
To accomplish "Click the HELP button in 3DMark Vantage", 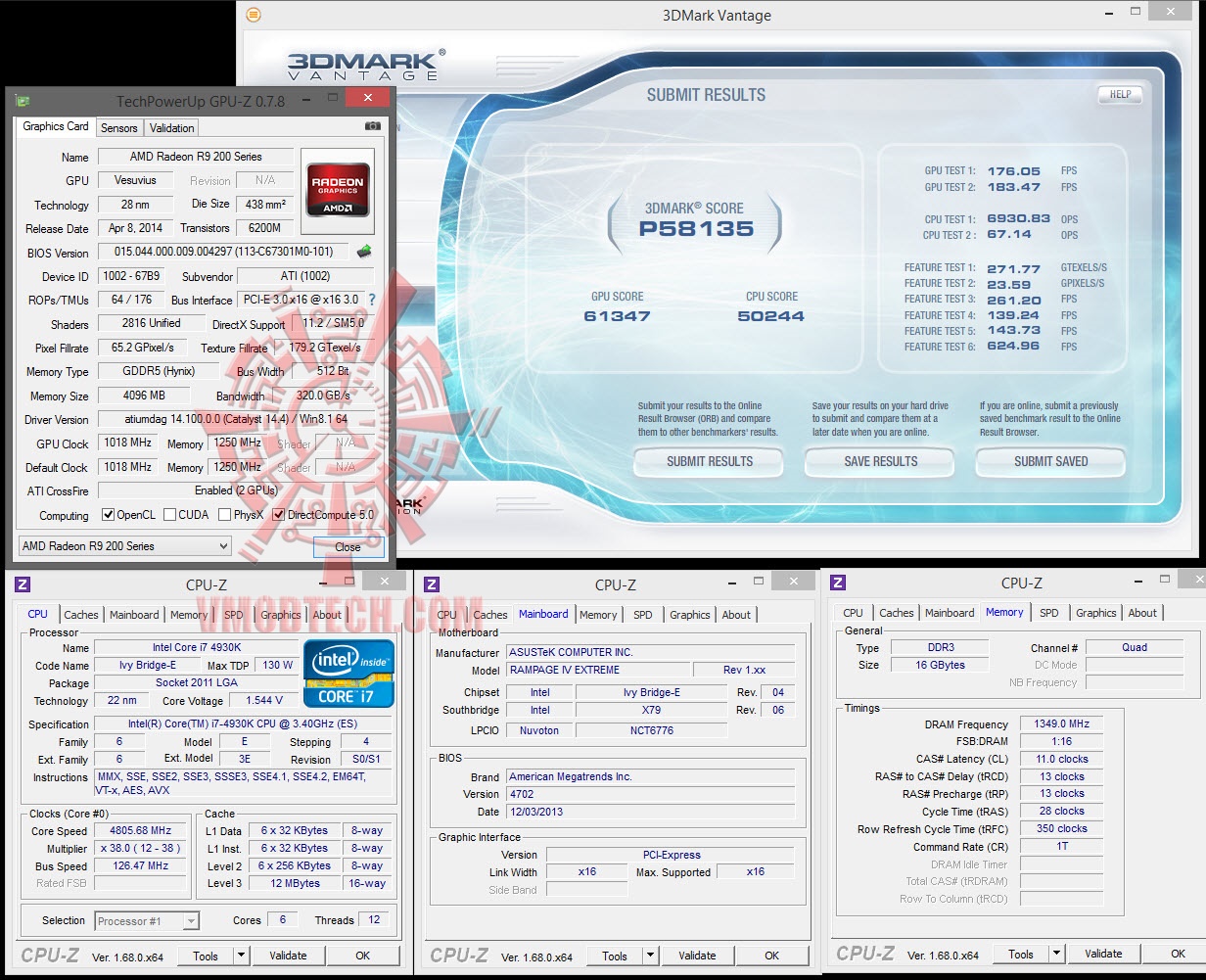I will [x=1120, y=95].
